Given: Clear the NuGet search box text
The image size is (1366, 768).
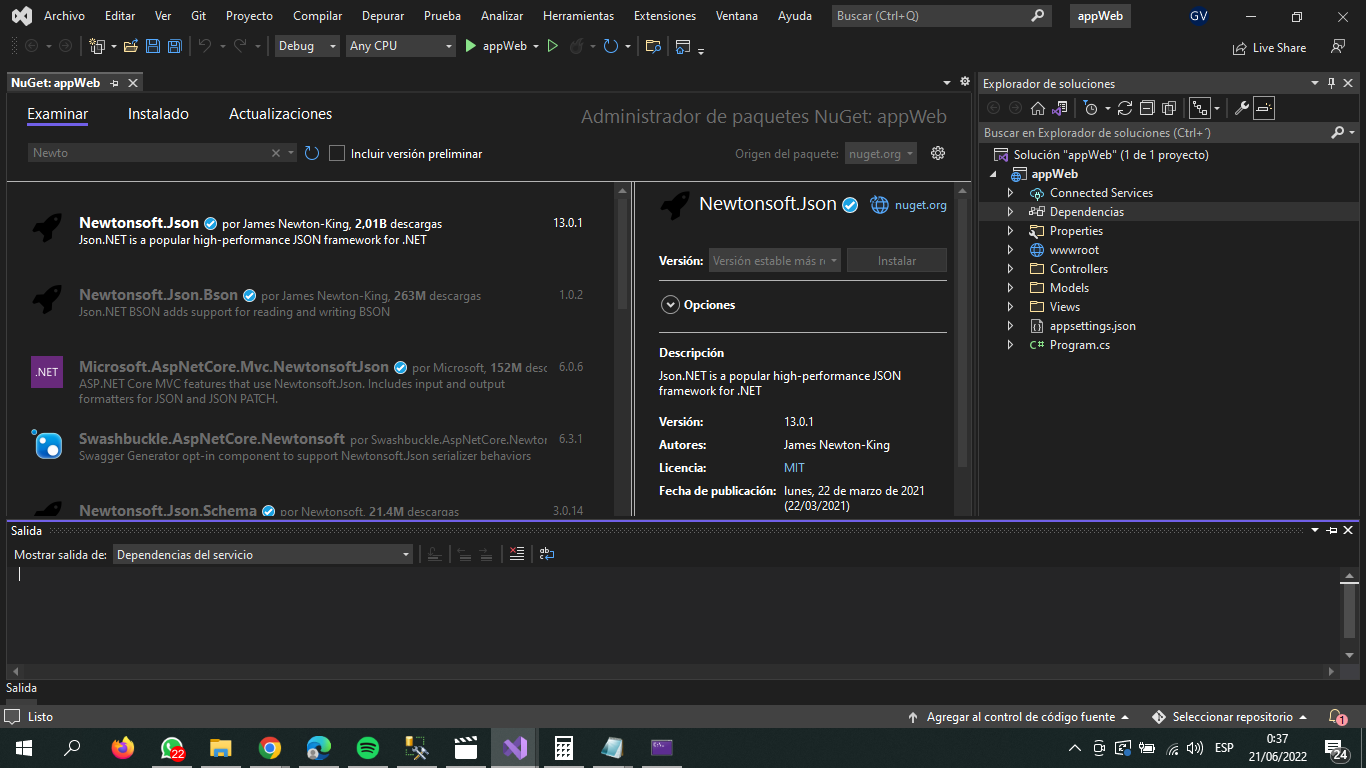Looking at the screenshot, I should pyautogui.click(x=276, y=153).
